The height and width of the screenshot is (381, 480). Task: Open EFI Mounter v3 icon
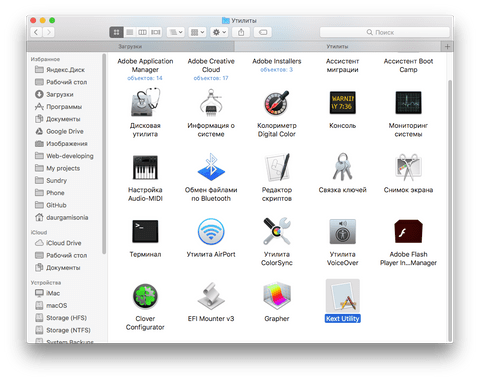(211, 296)
